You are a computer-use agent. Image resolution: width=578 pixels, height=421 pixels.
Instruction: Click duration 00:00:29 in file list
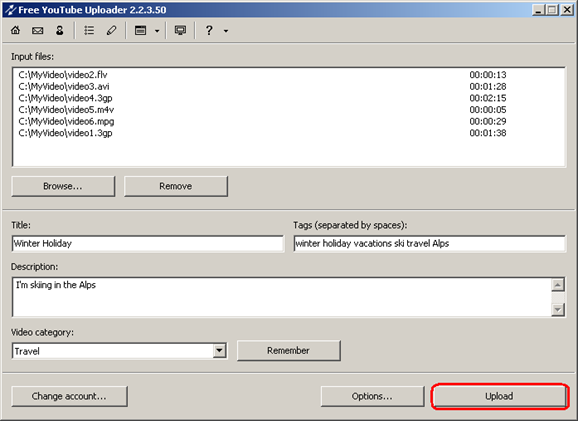(x=488, y=121)
